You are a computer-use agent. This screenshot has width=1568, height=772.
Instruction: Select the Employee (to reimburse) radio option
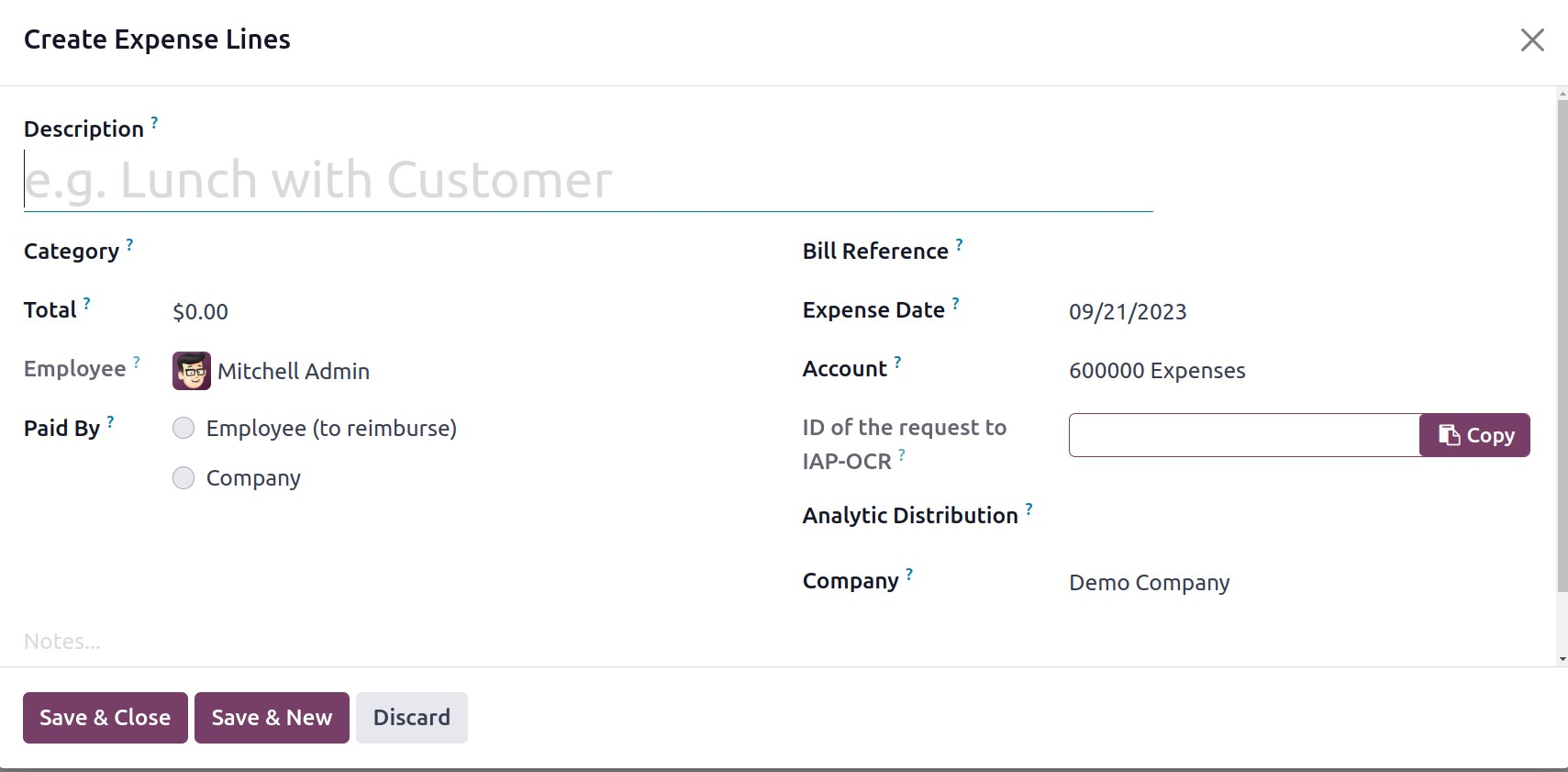(x=183, y=429)
